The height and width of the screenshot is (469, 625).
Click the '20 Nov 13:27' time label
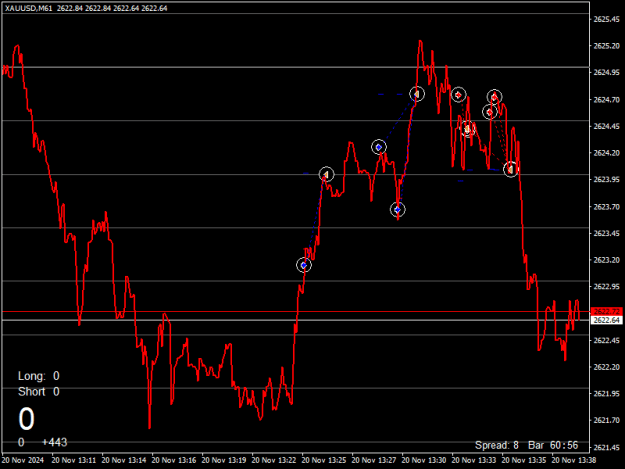coord(374,460)
